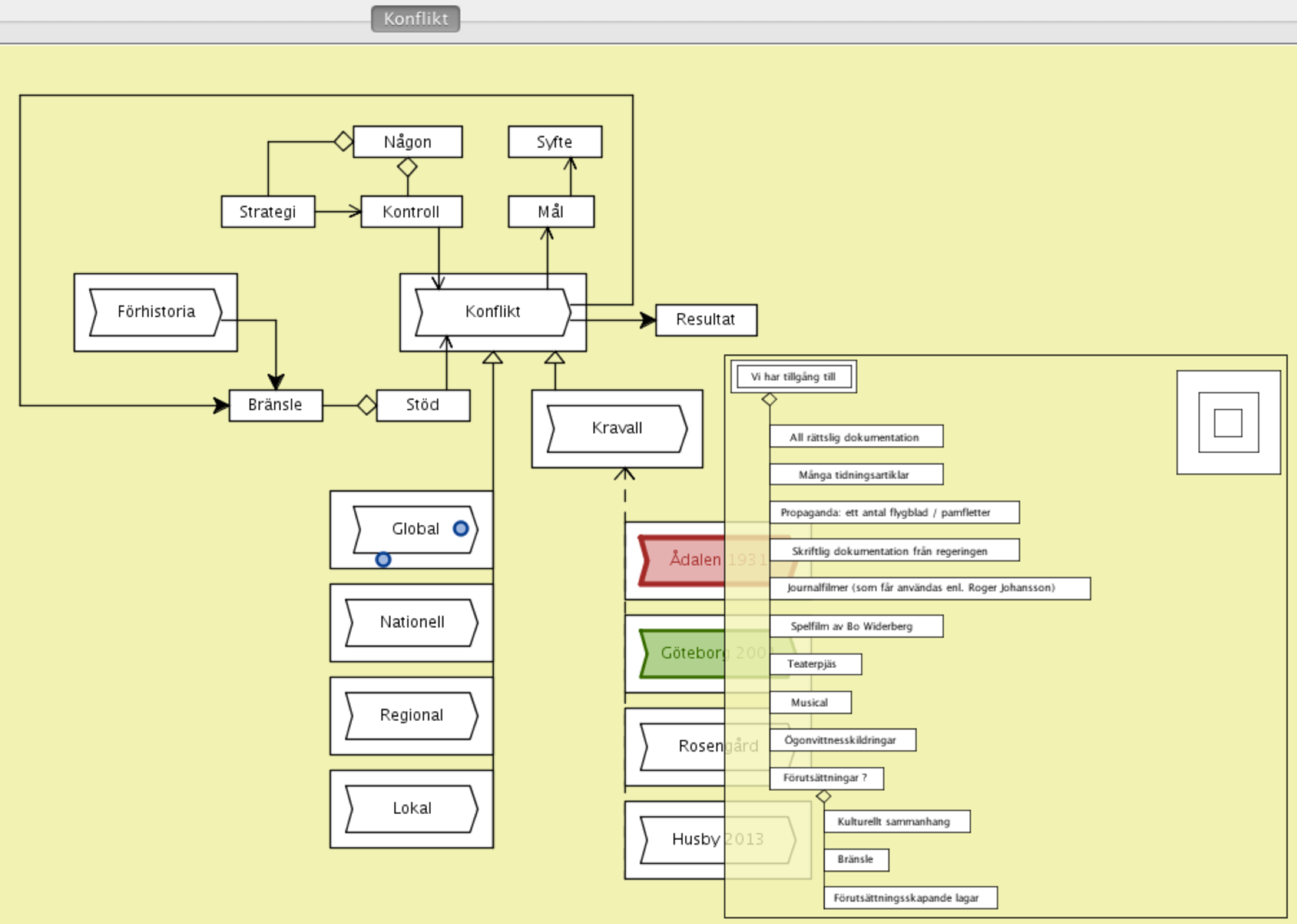1297x924 pixels.
Task: Click All rättslig dokumentation item
Action: (856, 437)
